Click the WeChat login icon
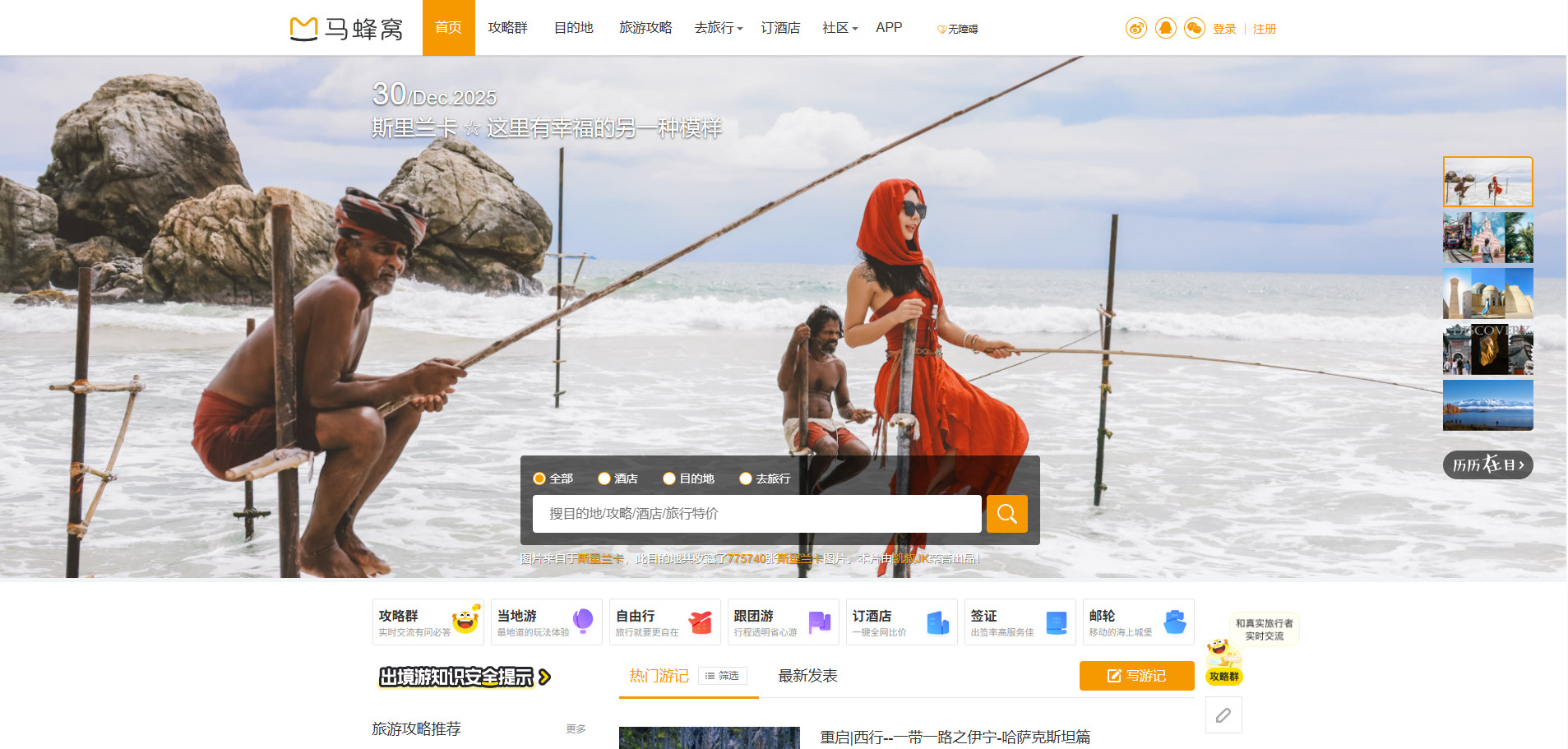Screen dimensions: 1568x749 click(x=1194, y=29)
